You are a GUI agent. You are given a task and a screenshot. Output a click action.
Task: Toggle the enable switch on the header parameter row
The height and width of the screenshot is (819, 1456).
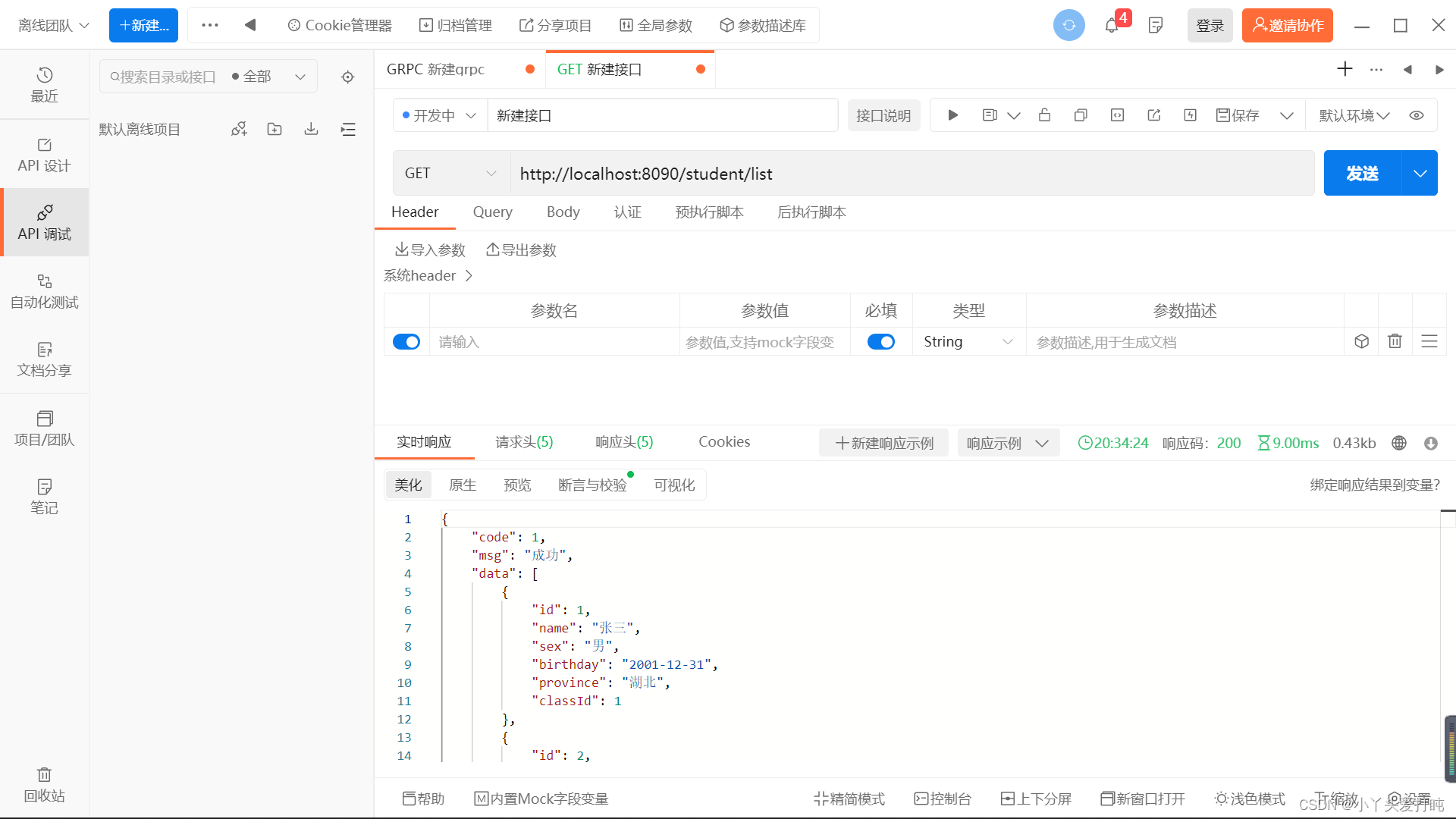pyautogui.click(x=406, y=342)
